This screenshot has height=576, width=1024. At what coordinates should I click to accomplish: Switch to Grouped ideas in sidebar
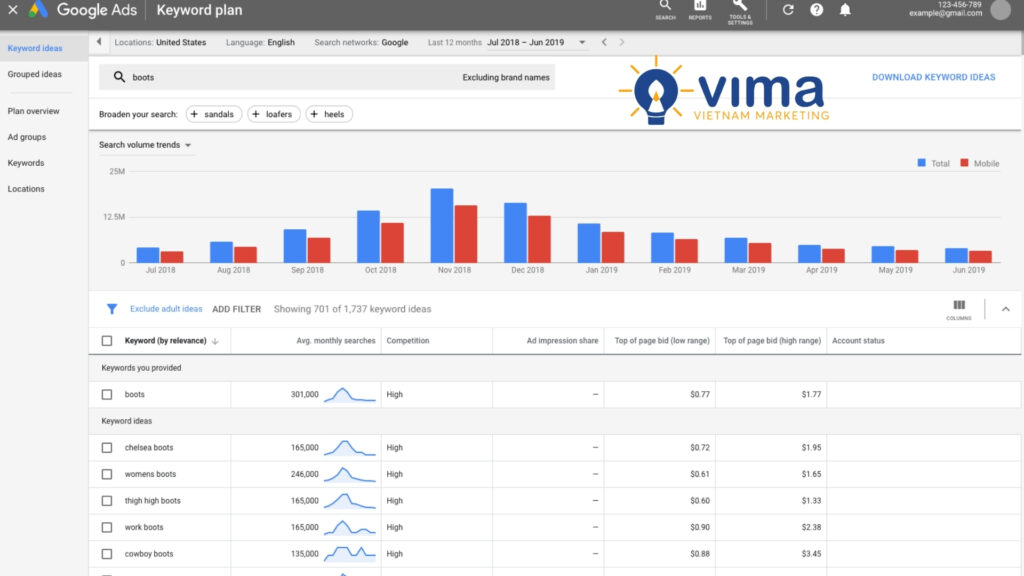click(35, 74)
